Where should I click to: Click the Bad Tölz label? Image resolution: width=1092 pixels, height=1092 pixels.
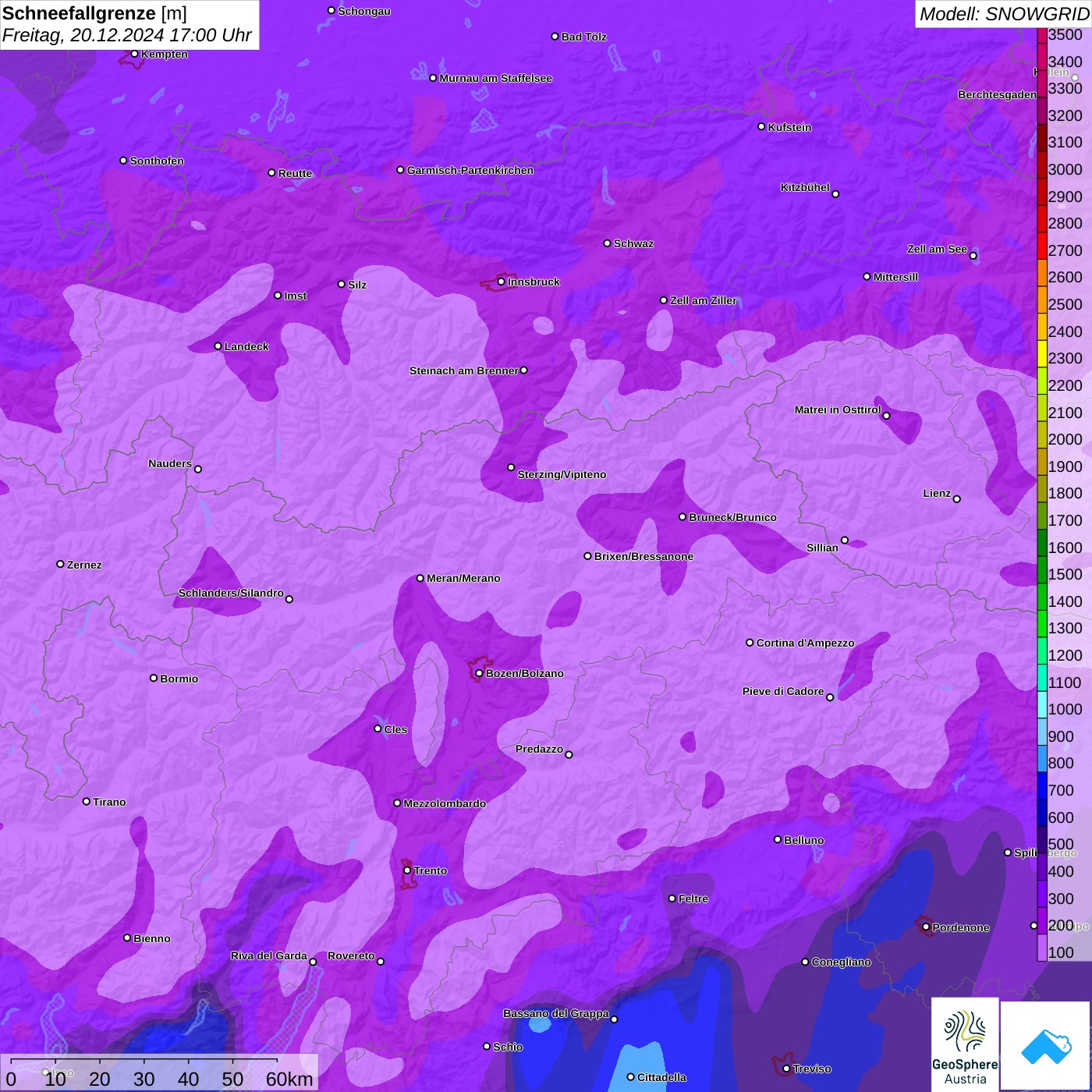click(584, 37)
